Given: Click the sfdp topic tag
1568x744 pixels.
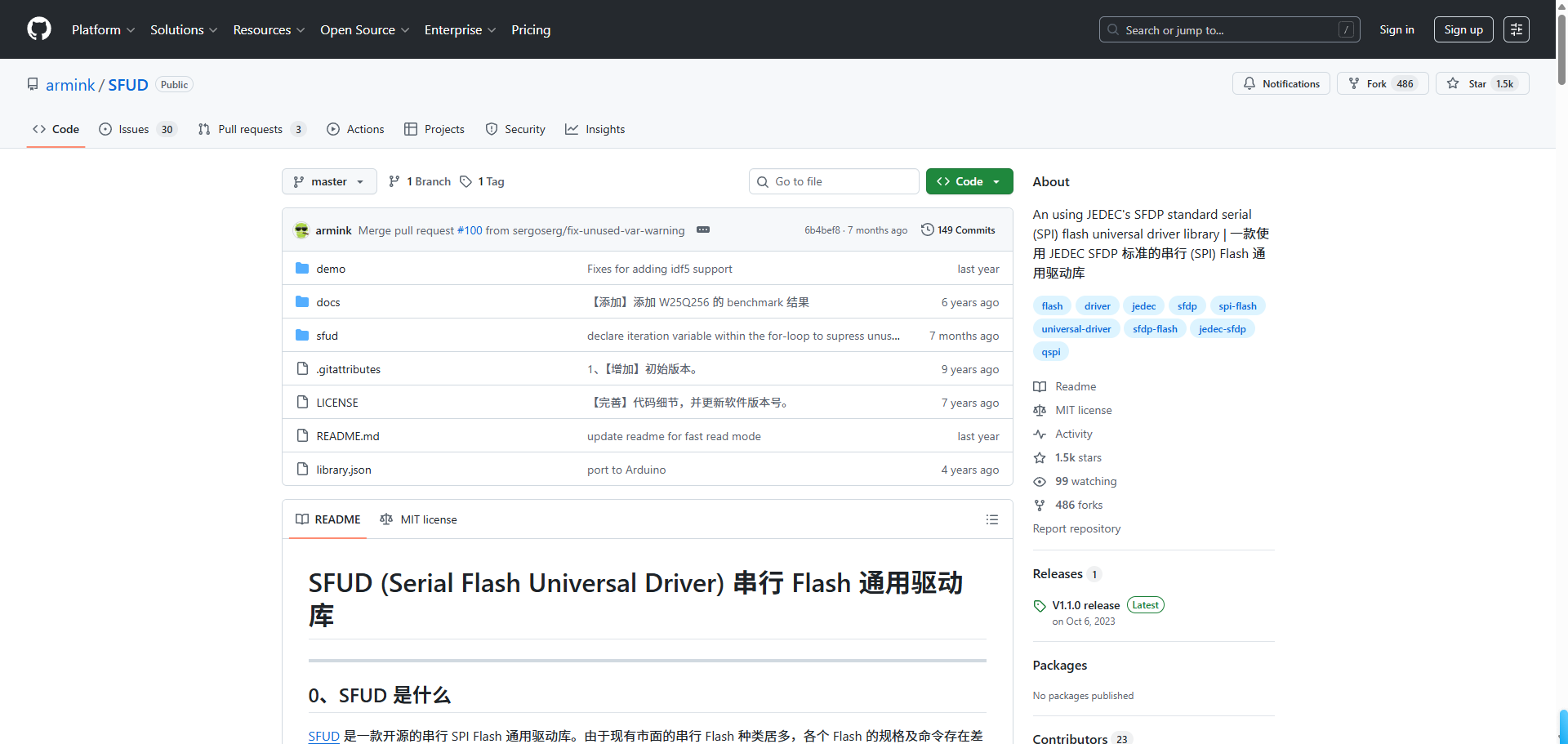Looking at the screenshot, I should click(1187, 306).
